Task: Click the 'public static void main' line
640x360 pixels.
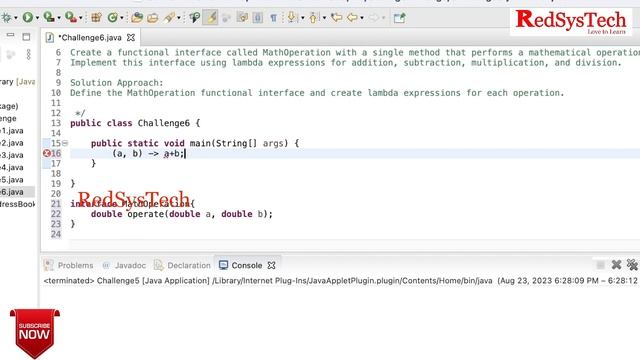Action: [195, 143]
